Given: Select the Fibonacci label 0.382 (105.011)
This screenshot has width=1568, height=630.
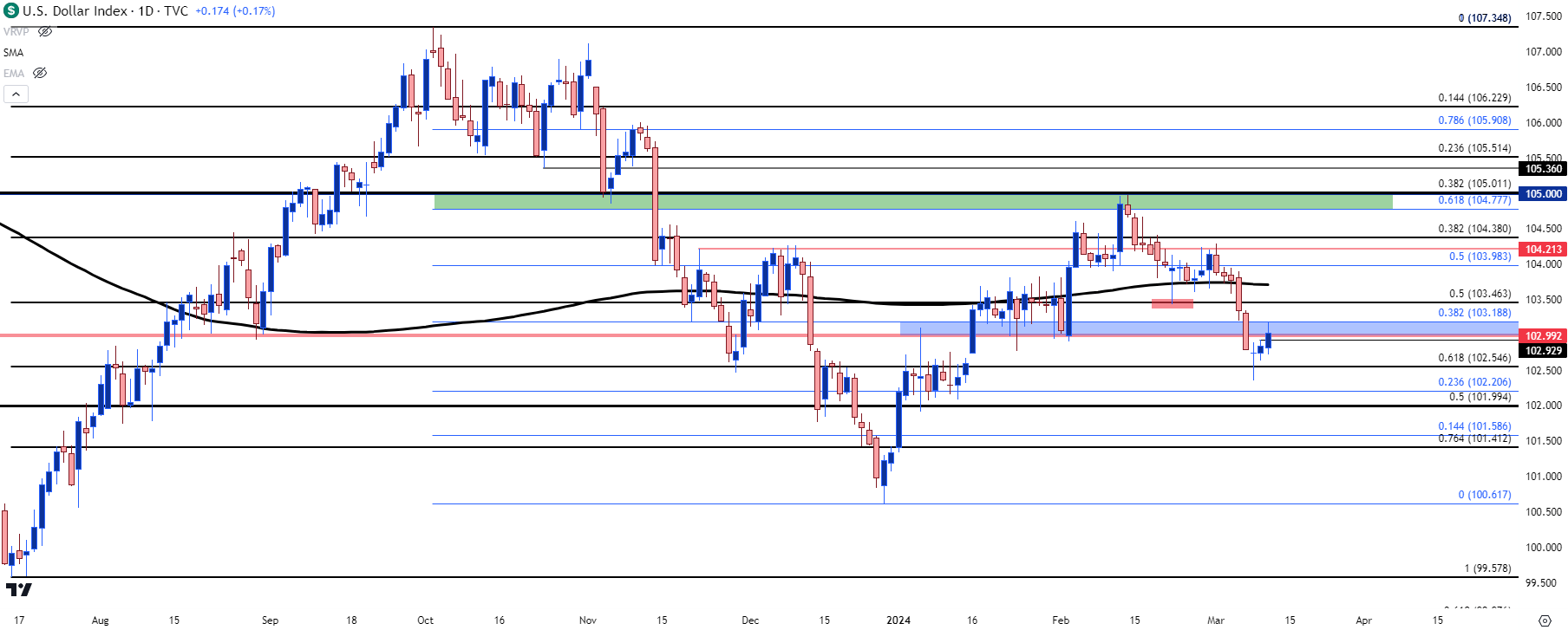Looking at the screenshot, I should [1474, 184].
